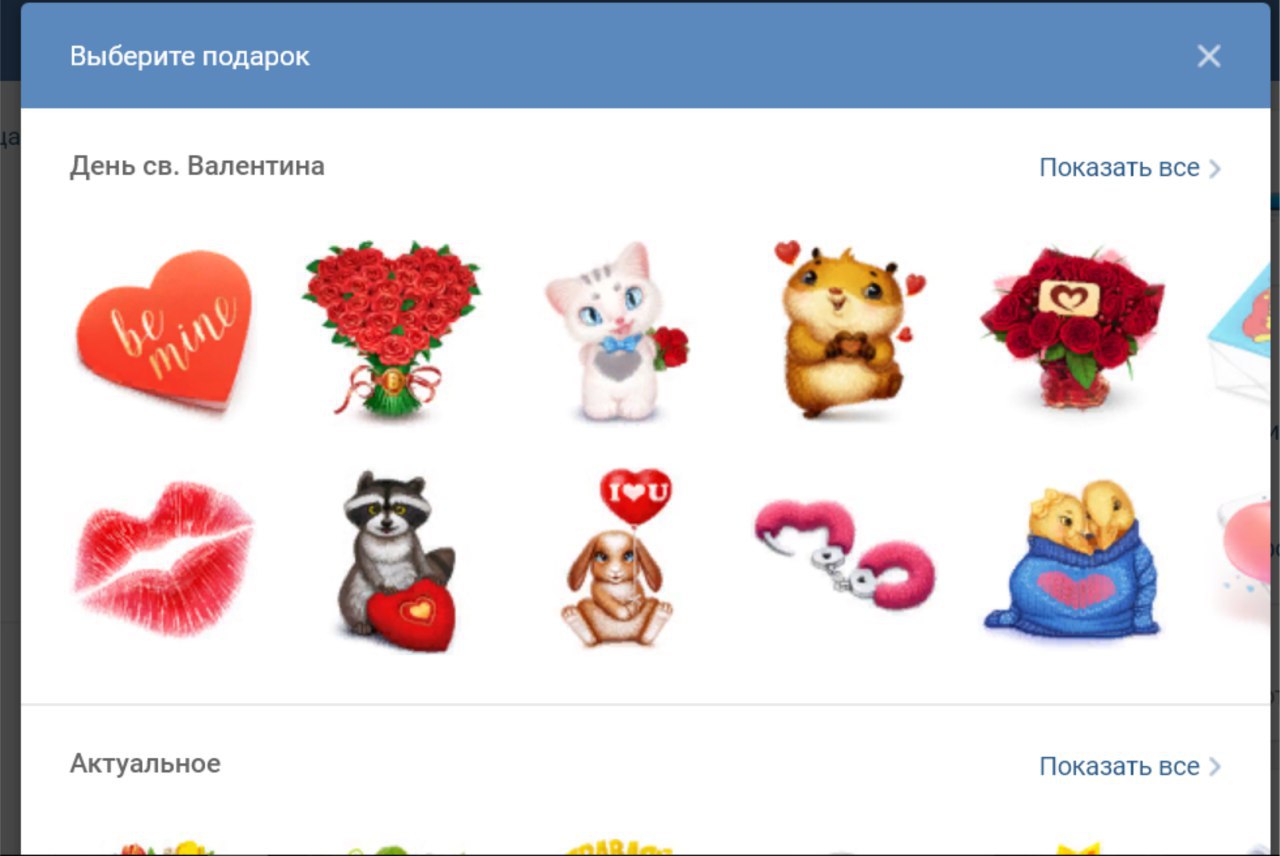Expand chevron next to Valentine's Показать все
Screen dimensions: 1280x856
1215,168
